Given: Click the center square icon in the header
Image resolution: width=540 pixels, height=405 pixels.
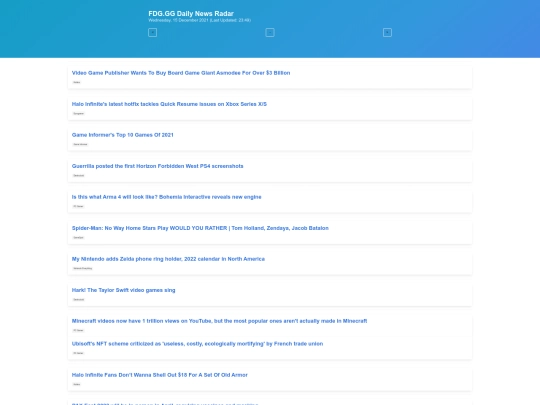Looking at the screenshot, I should [270, 33].
